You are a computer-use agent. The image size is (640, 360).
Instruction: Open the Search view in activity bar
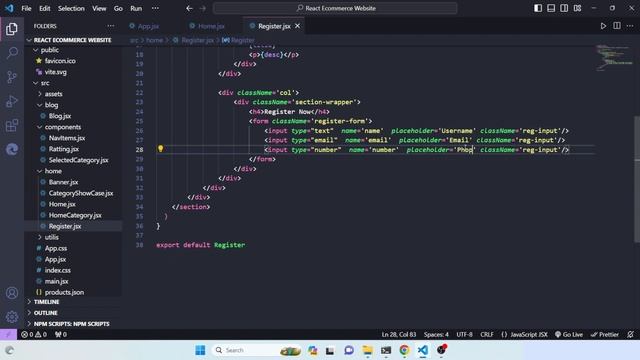tap(12, 53)
